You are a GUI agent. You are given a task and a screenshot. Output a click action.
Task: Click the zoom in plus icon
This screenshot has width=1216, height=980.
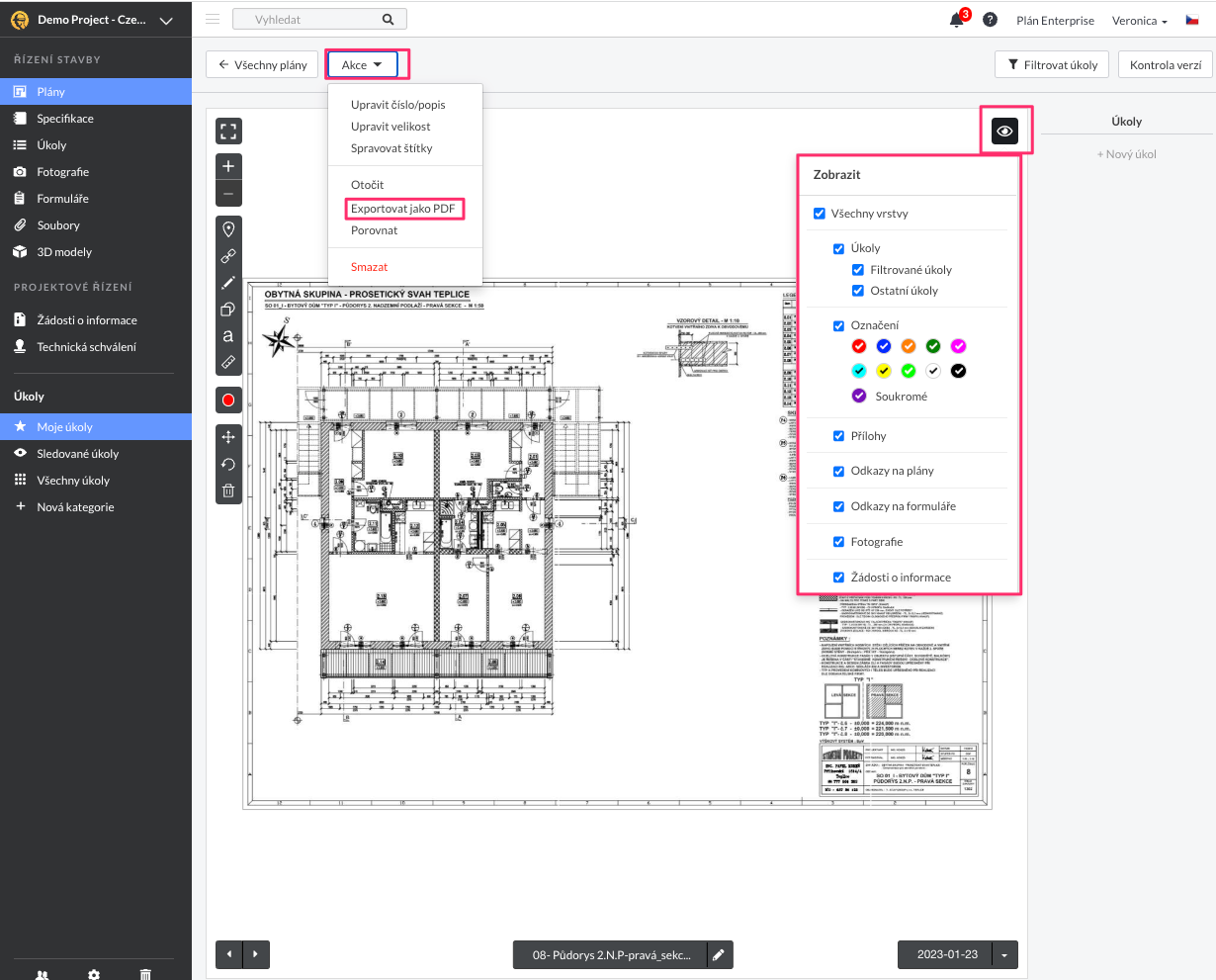pyautogui.click(x=228, y=166)
